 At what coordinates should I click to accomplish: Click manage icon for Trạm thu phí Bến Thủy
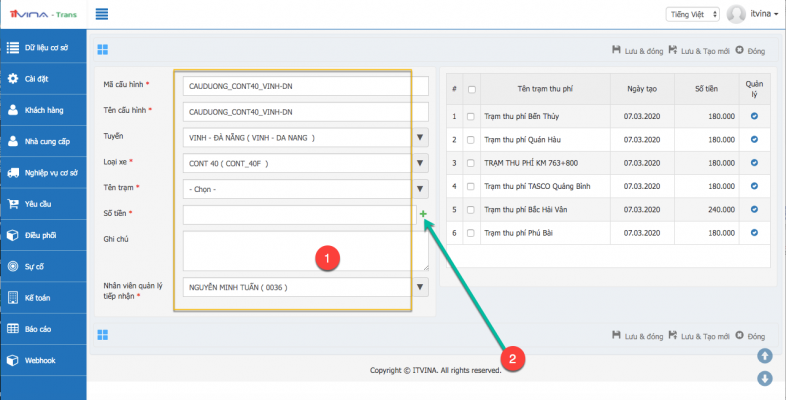pos(754,116)
